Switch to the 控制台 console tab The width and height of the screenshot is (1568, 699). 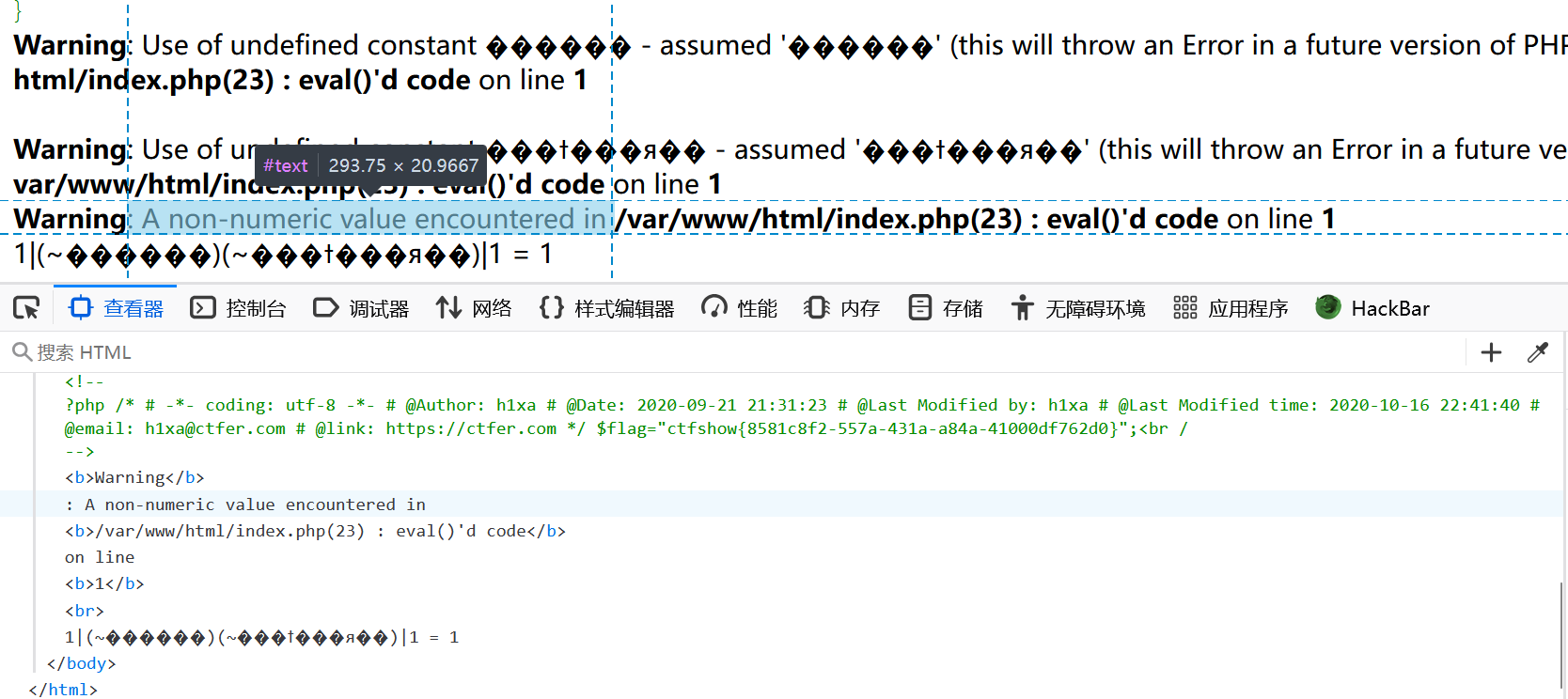click(x=238, y=308)
